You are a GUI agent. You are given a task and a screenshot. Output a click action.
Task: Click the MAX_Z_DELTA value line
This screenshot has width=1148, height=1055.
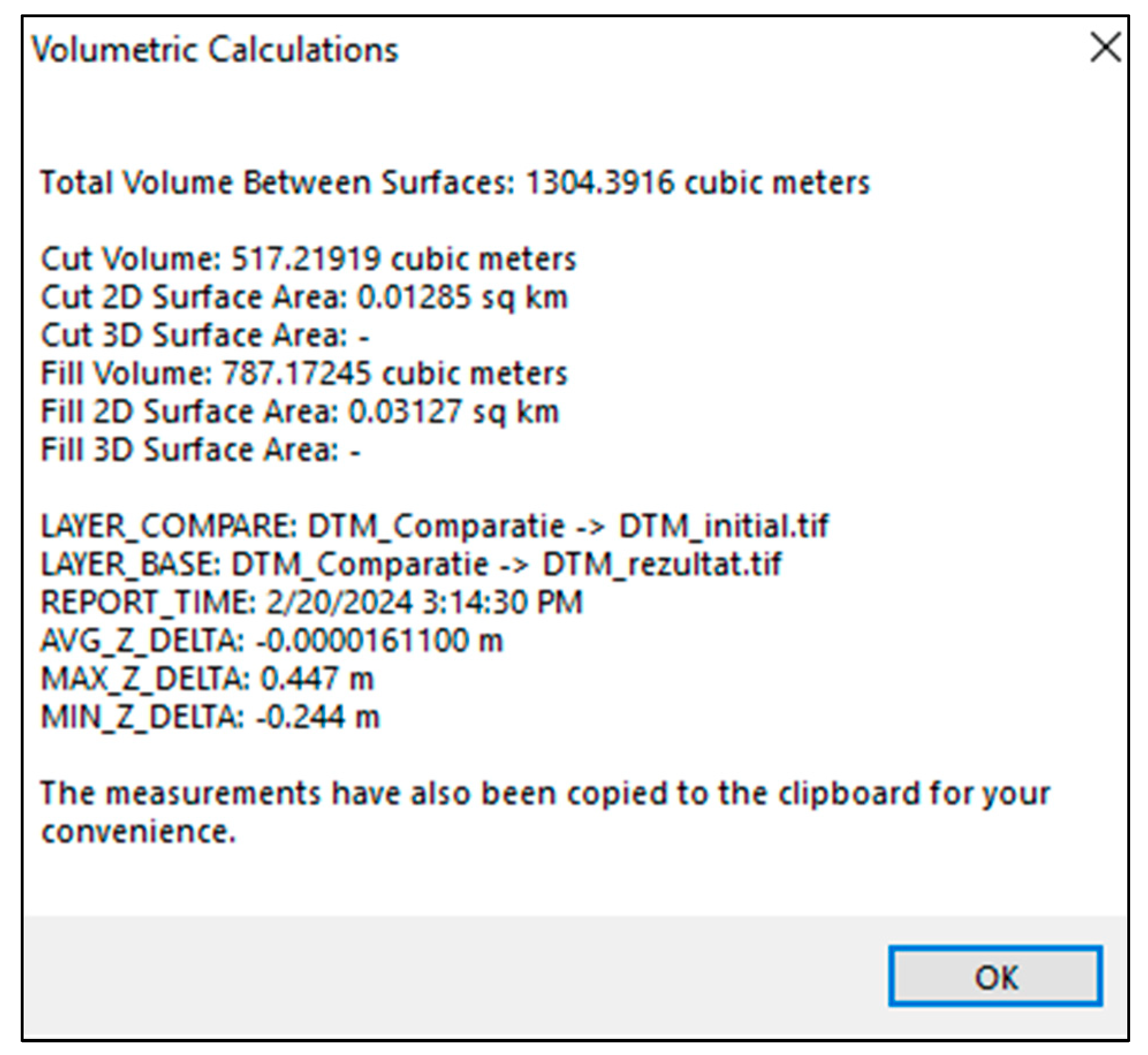tap(207, 679)
